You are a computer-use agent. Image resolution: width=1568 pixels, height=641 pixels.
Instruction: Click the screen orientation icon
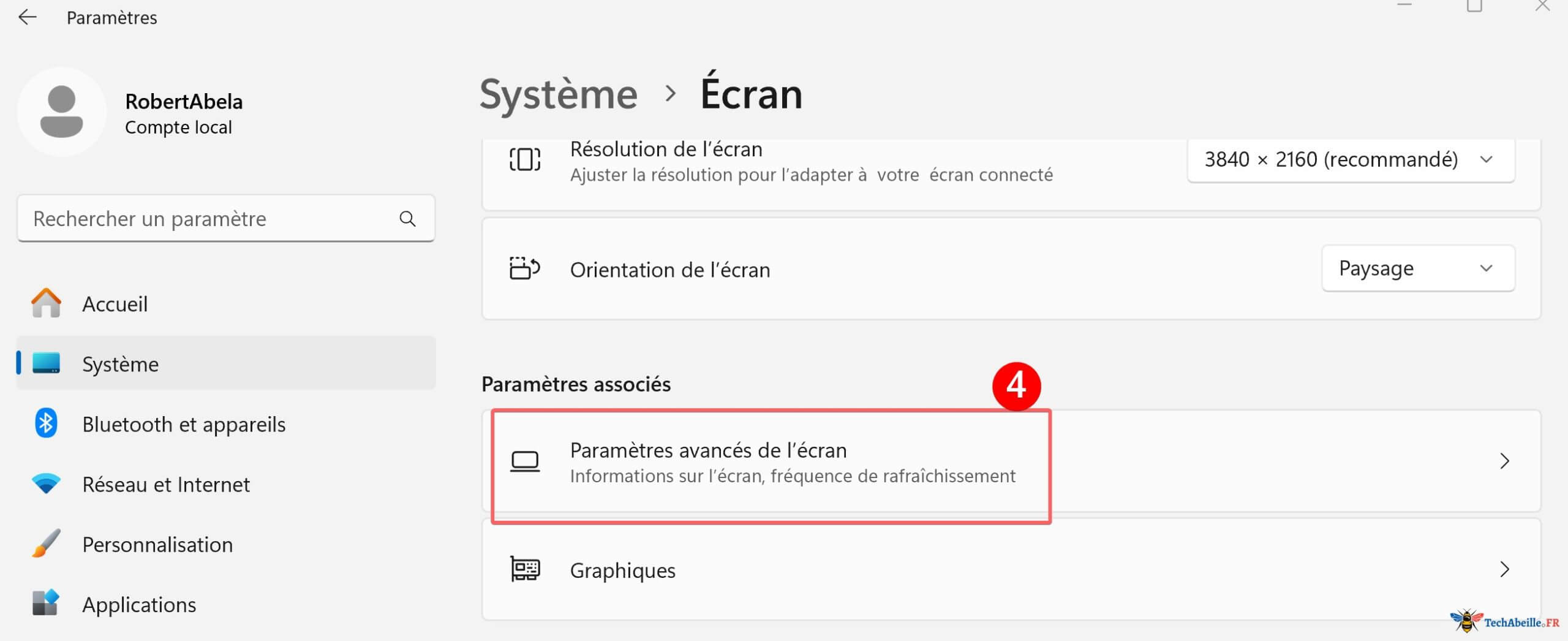click(x=525, y=268)
